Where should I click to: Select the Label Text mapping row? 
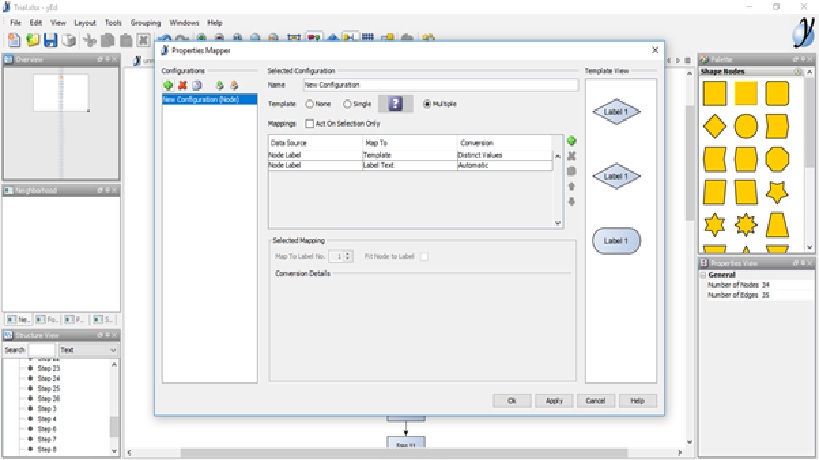tap(410, 165)
